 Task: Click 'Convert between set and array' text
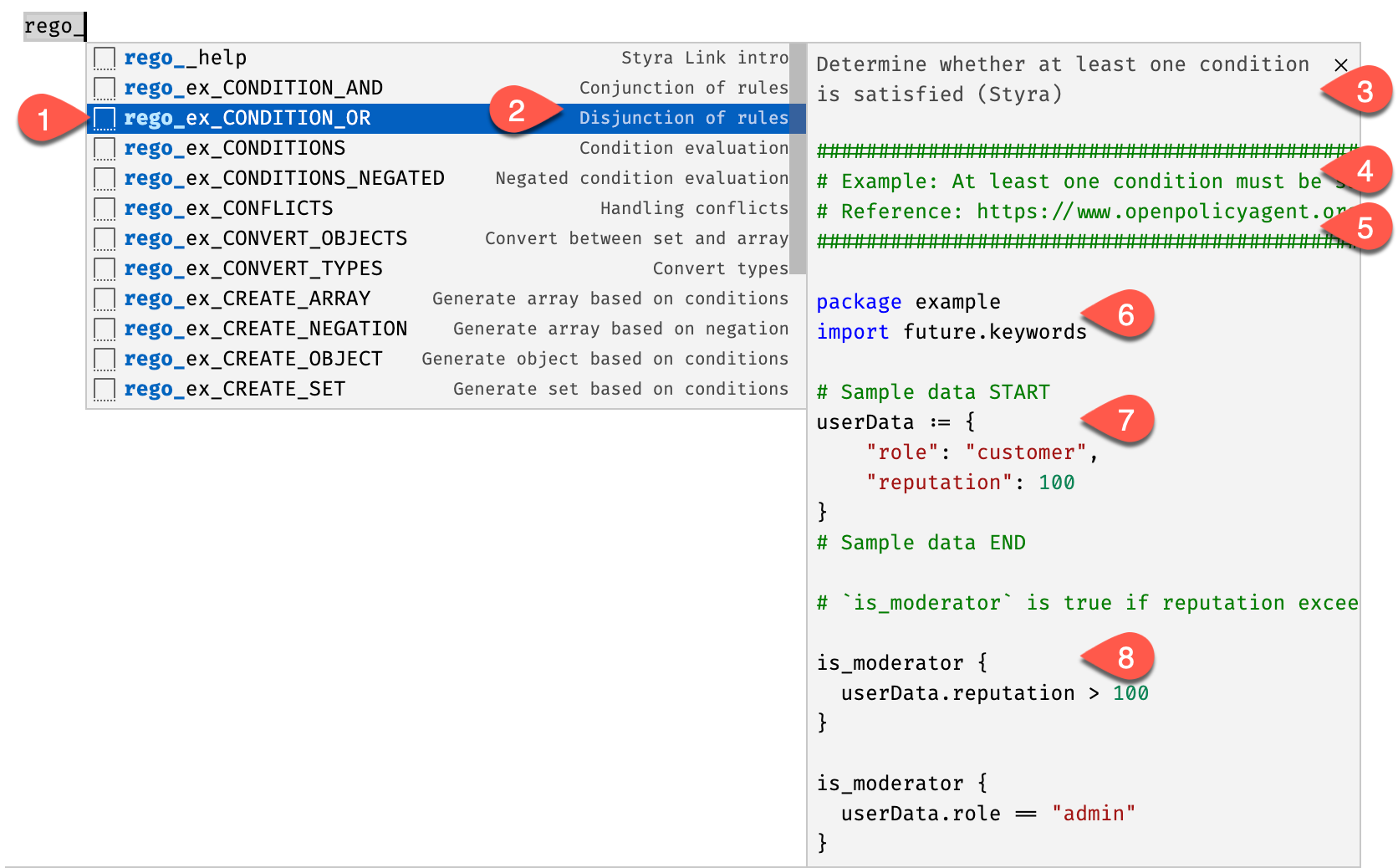click(637, 238)
